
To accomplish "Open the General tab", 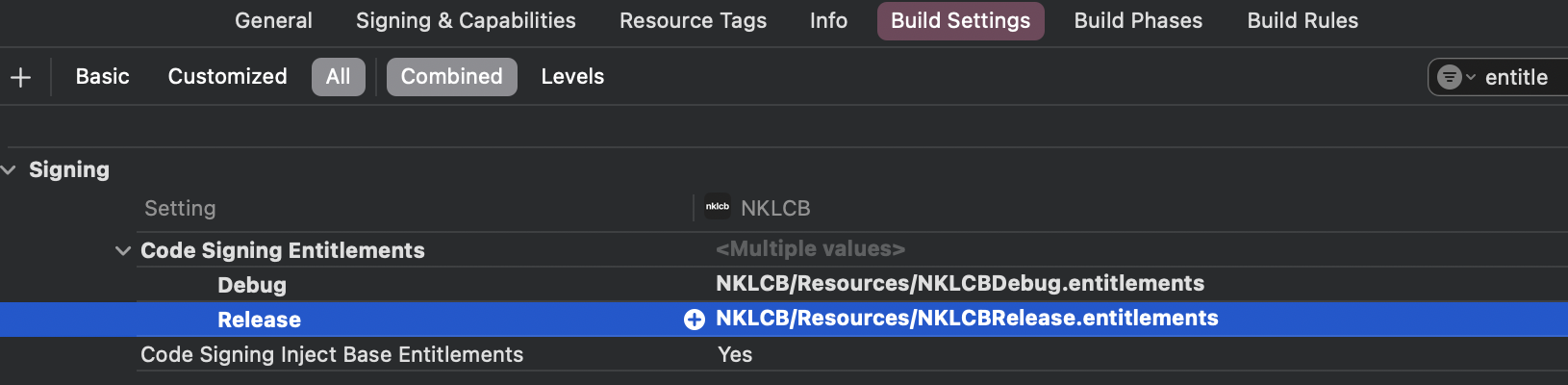I will pos(273,21).
